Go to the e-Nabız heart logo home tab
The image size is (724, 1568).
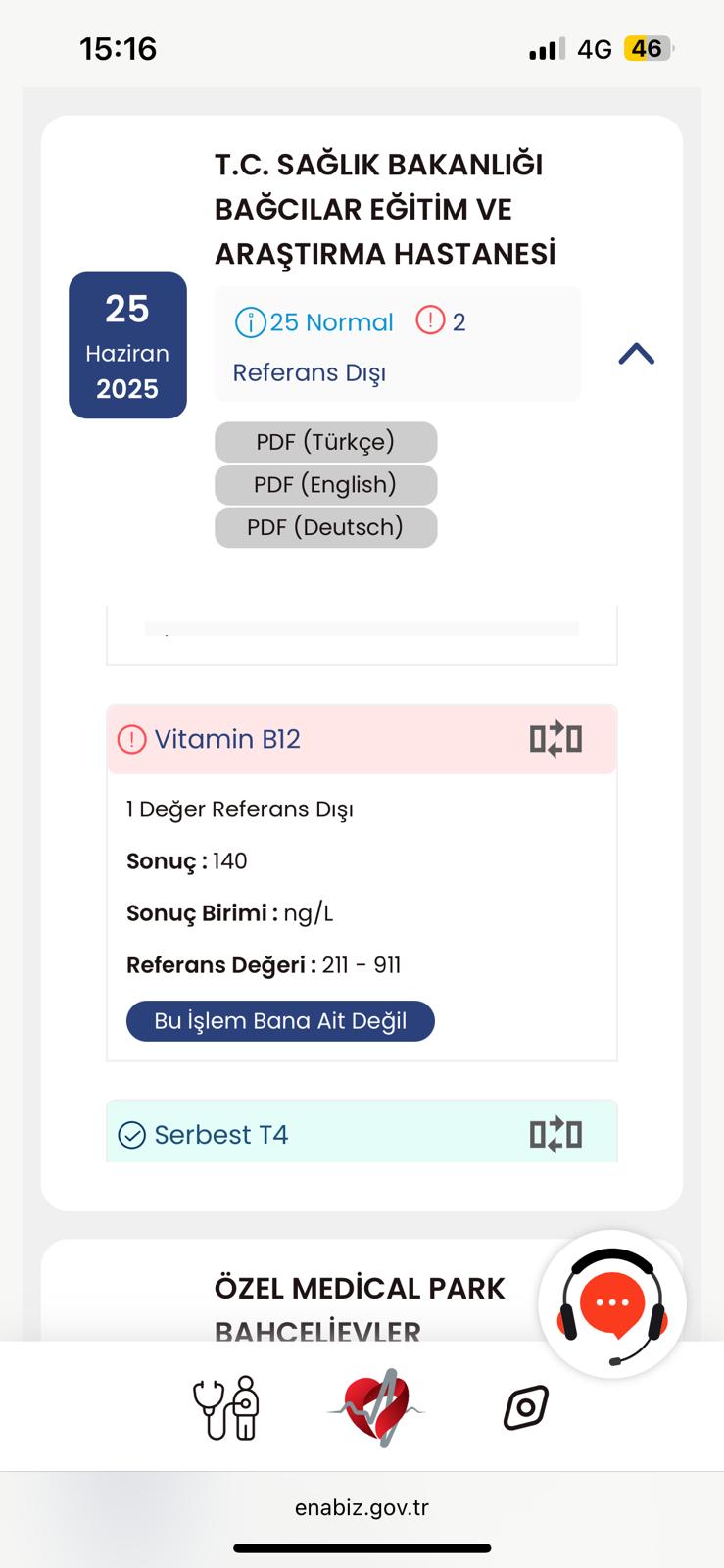pyautogui.click(x=377, y=1407)
